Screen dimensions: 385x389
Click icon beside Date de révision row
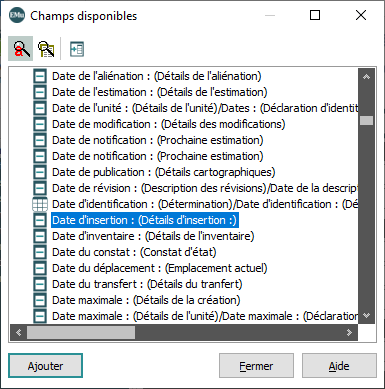tap(40, 188)
